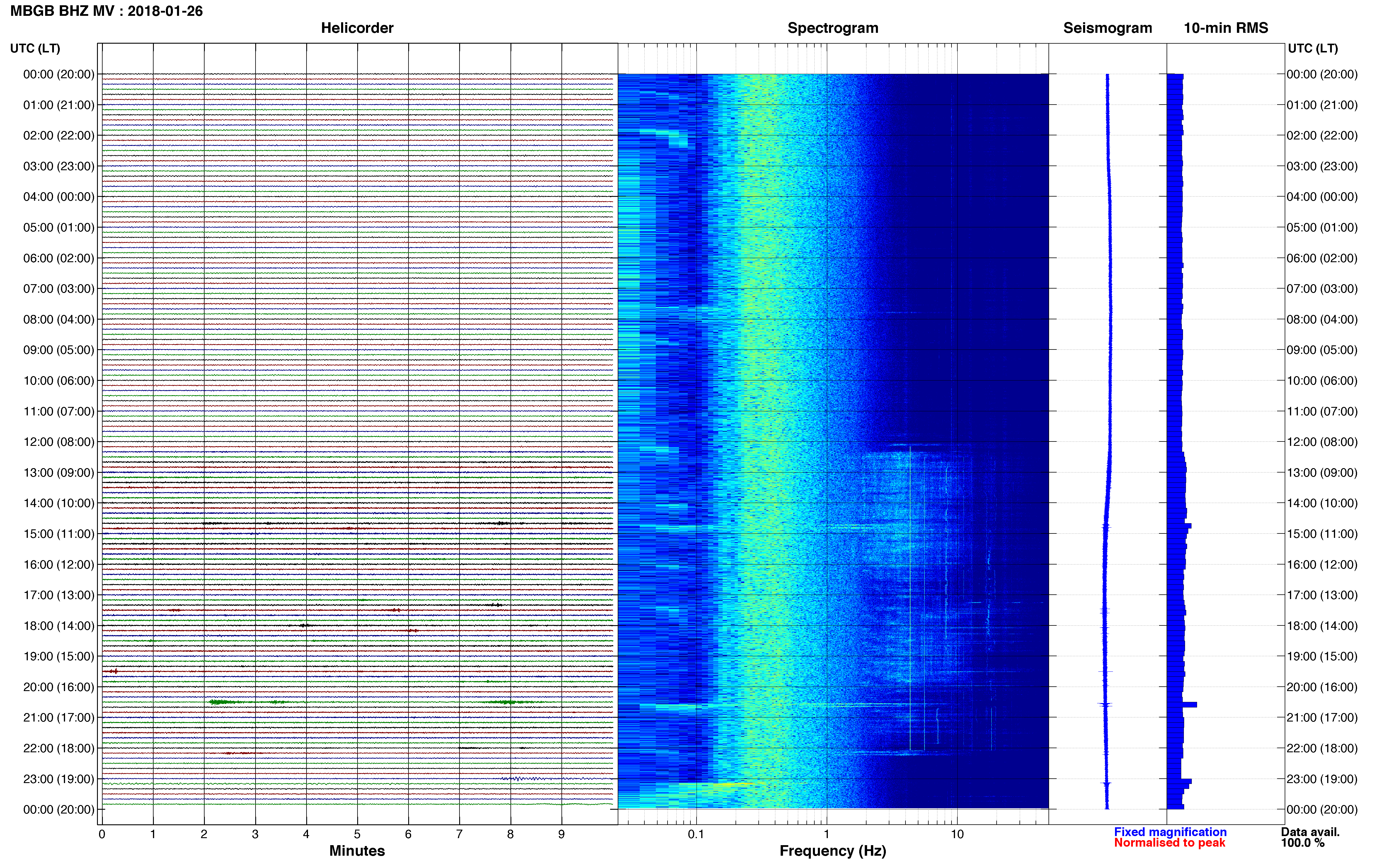Select the Spectrogram panel heading
The width and height of the screenshot is (1389, 868).
833,28
